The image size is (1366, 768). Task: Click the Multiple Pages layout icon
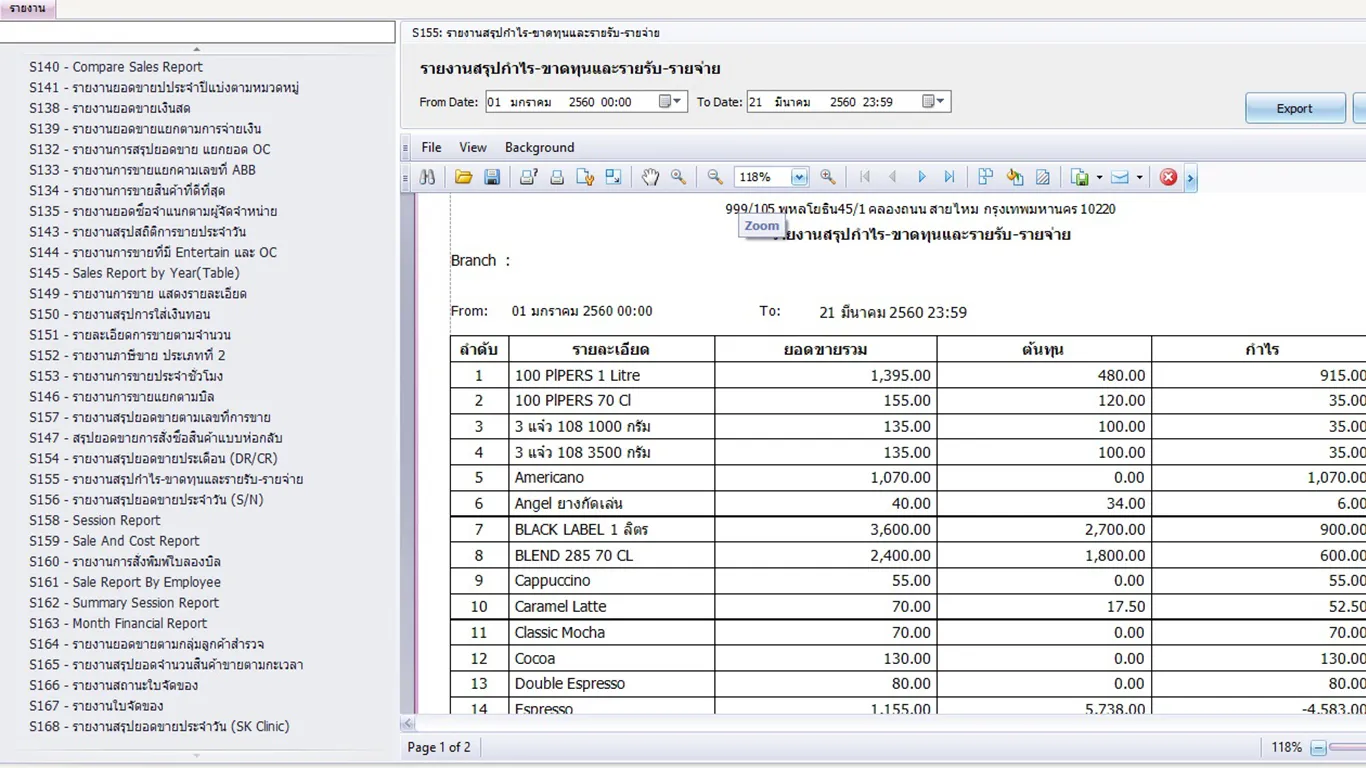tap(986, 177)
